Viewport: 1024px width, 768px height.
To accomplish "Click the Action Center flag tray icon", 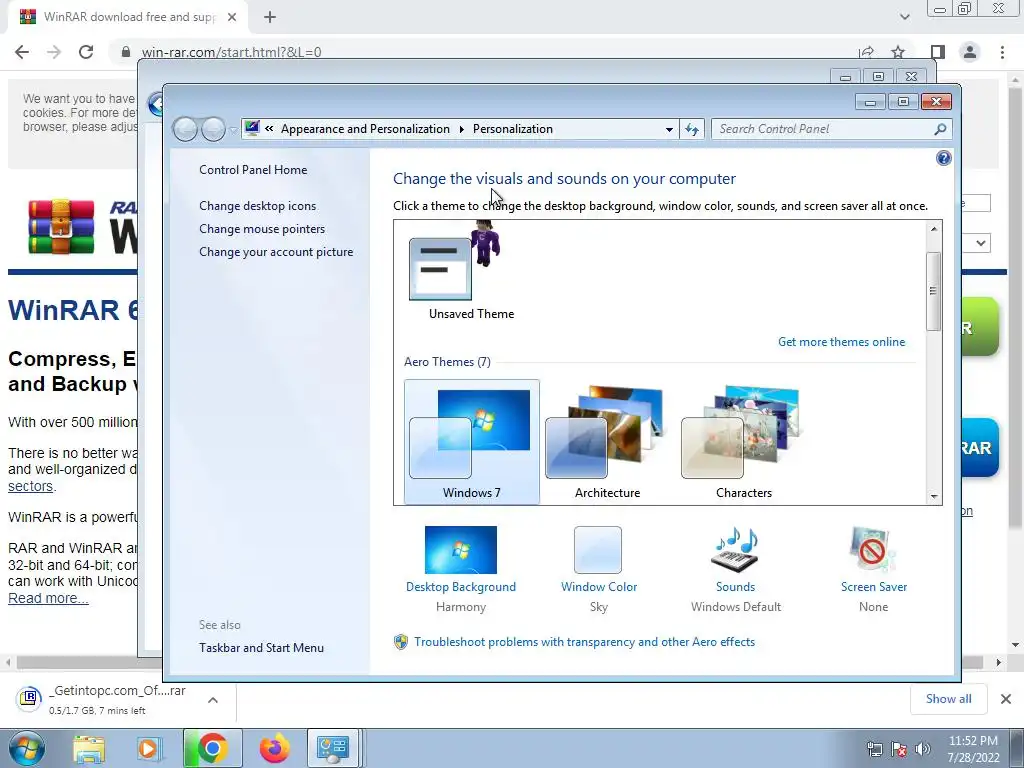I will [x=899, y=749].
